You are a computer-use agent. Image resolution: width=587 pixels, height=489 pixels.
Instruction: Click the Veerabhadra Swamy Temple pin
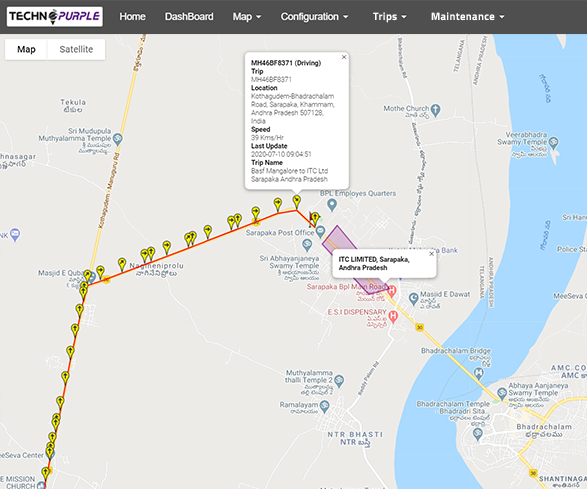coord(553,142)
